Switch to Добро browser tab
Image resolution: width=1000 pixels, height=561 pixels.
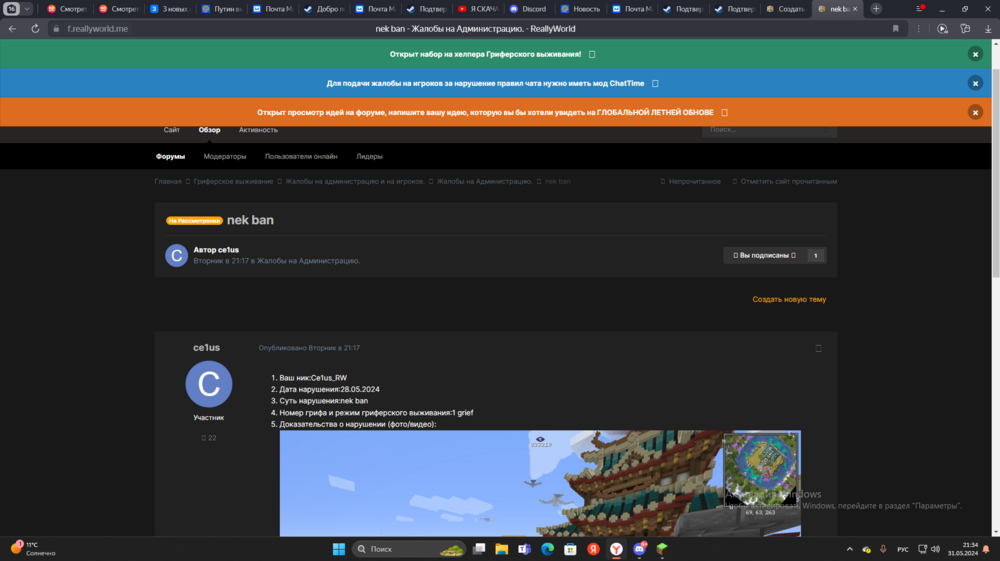pyautogui.click(x=324, y=9)
